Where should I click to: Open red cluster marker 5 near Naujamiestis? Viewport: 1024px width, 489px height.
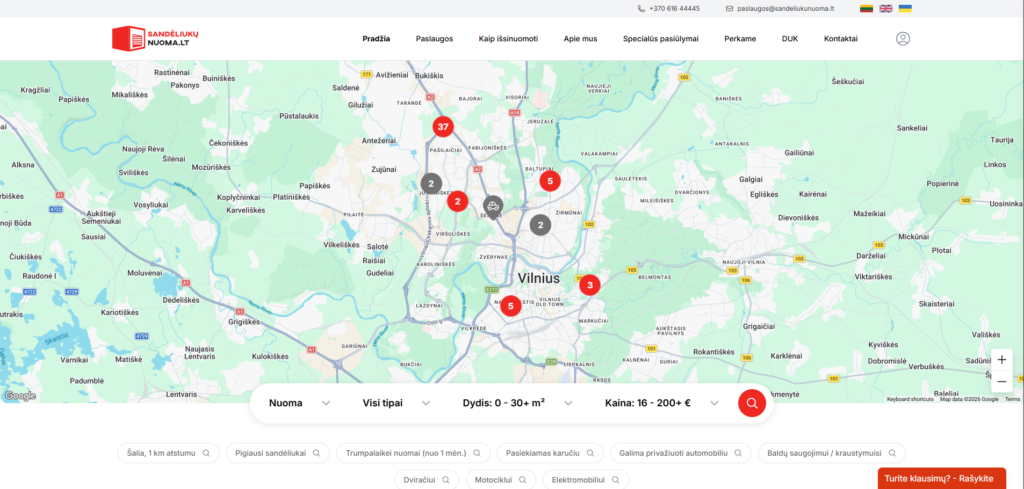tap(511, 306)
